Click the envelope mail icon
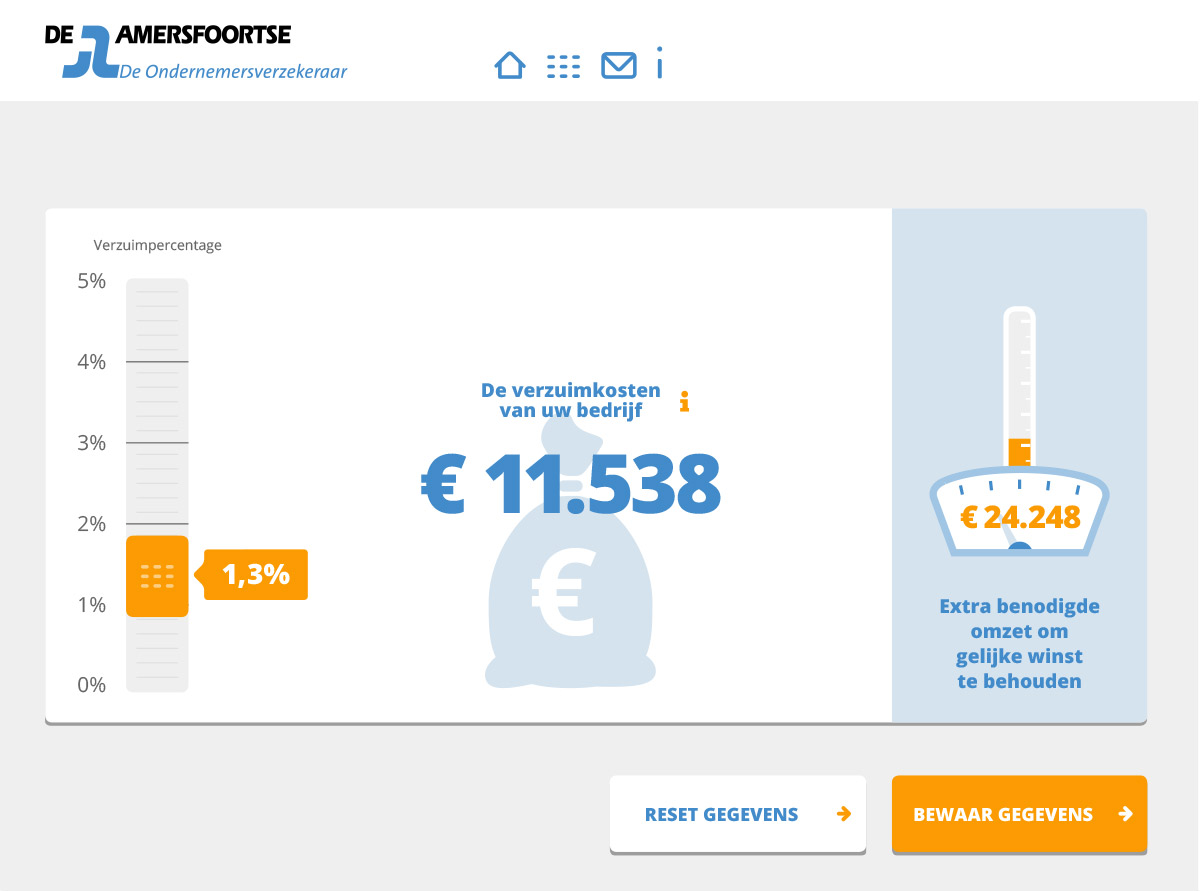1200x891 pixels. (x=618, y=66)
